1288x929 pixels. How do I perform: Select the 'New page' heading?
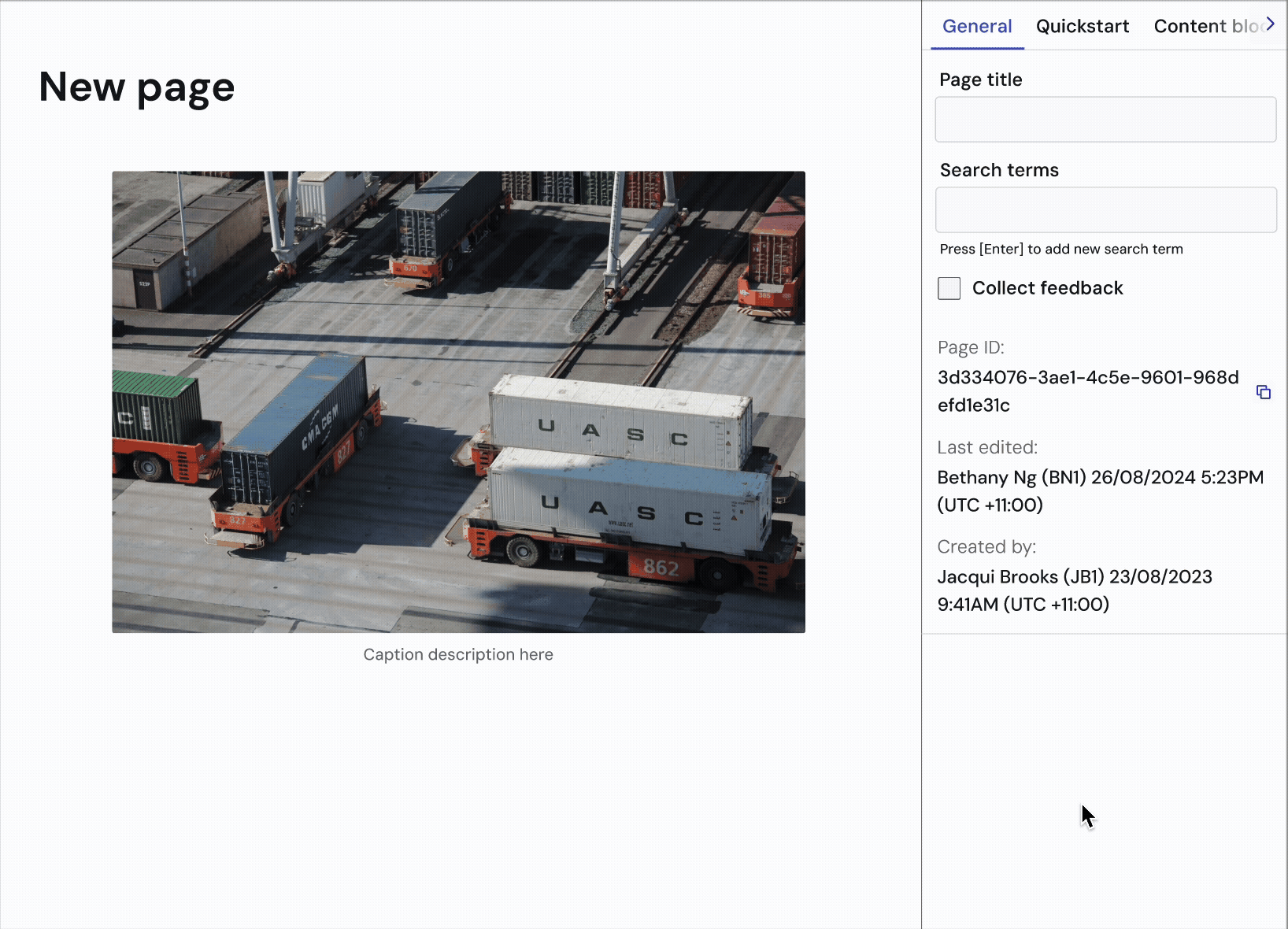pos(137,87)
